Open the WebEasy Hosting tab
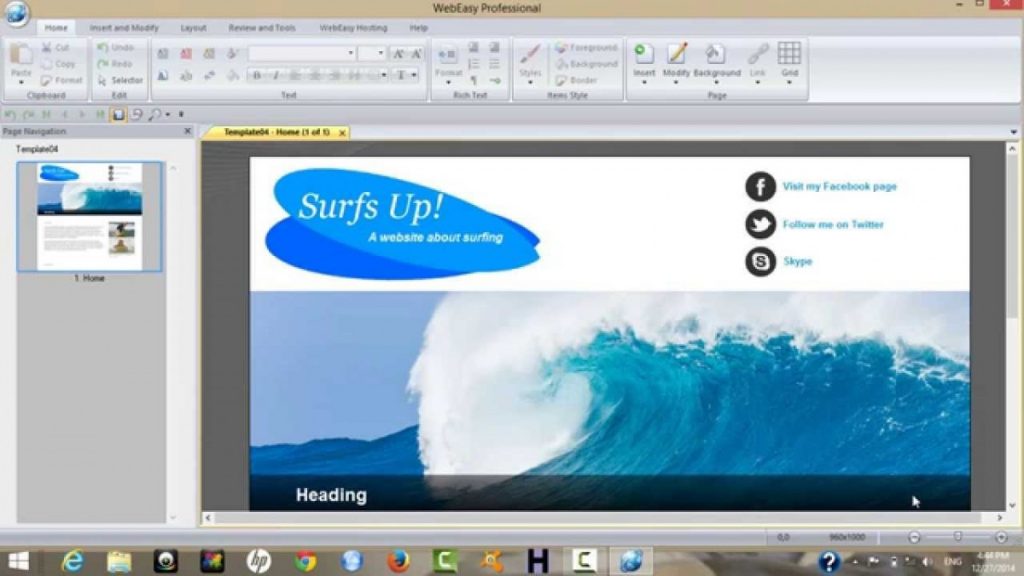 tap(353, 28)
